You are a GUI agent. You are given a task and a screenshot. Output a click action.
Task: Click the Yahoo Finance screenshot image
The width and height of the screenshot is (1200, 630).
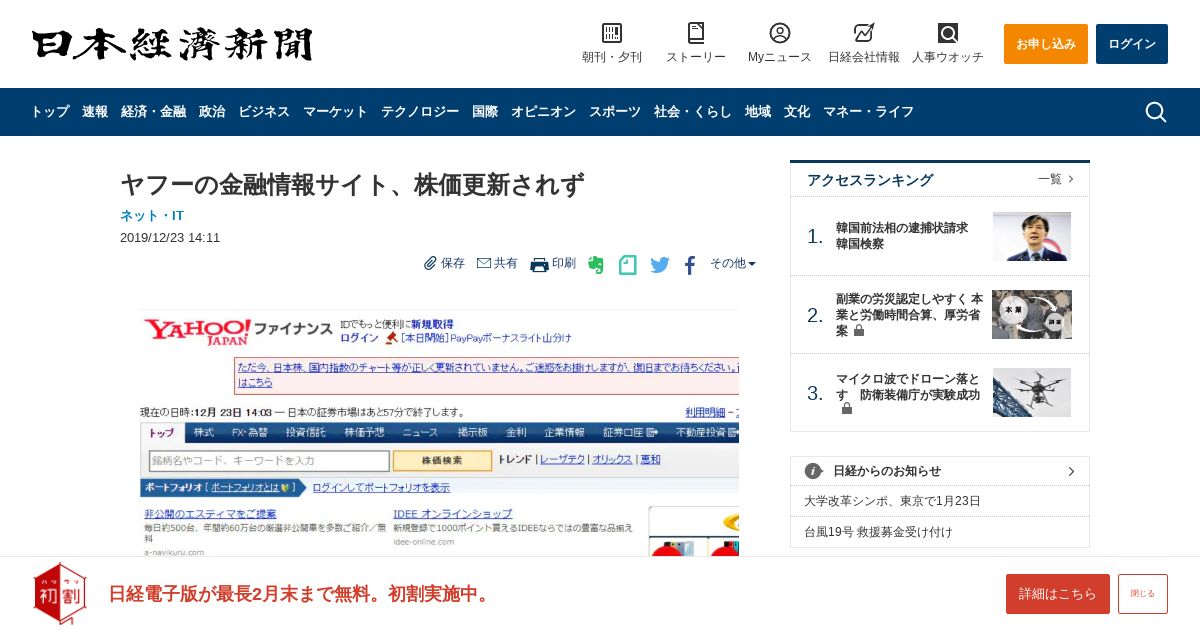[x=440, y=433]
